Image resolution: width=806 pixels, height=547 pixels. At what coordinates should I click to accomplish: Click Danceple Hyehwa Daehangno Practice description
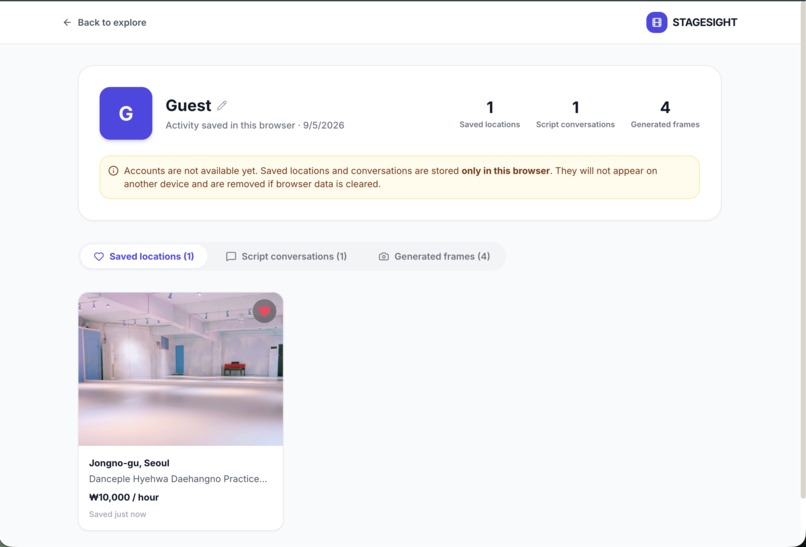tap(178, 479)
